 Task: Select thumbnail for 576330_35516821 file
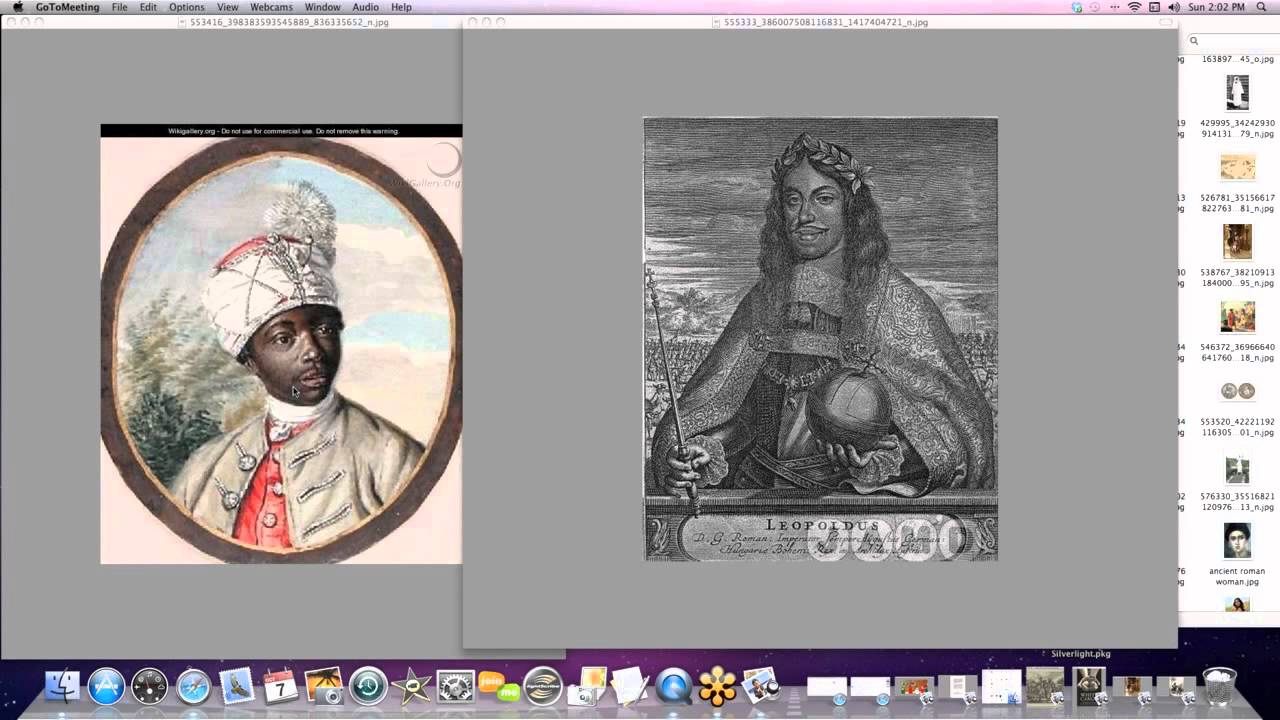pyautogui.click(x=1238, y=467)
